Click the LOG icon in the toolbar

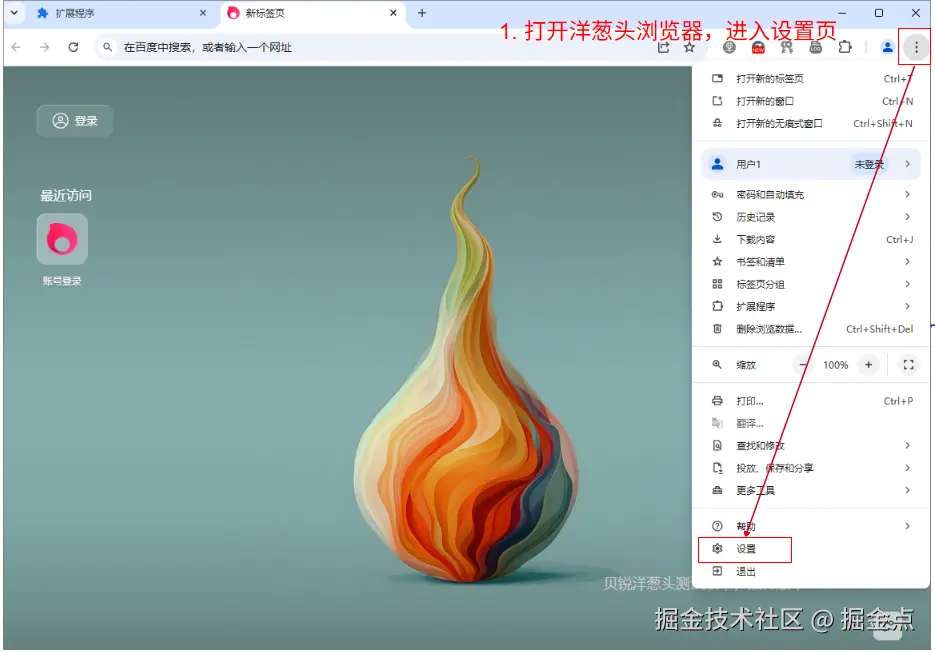point(815,46)
